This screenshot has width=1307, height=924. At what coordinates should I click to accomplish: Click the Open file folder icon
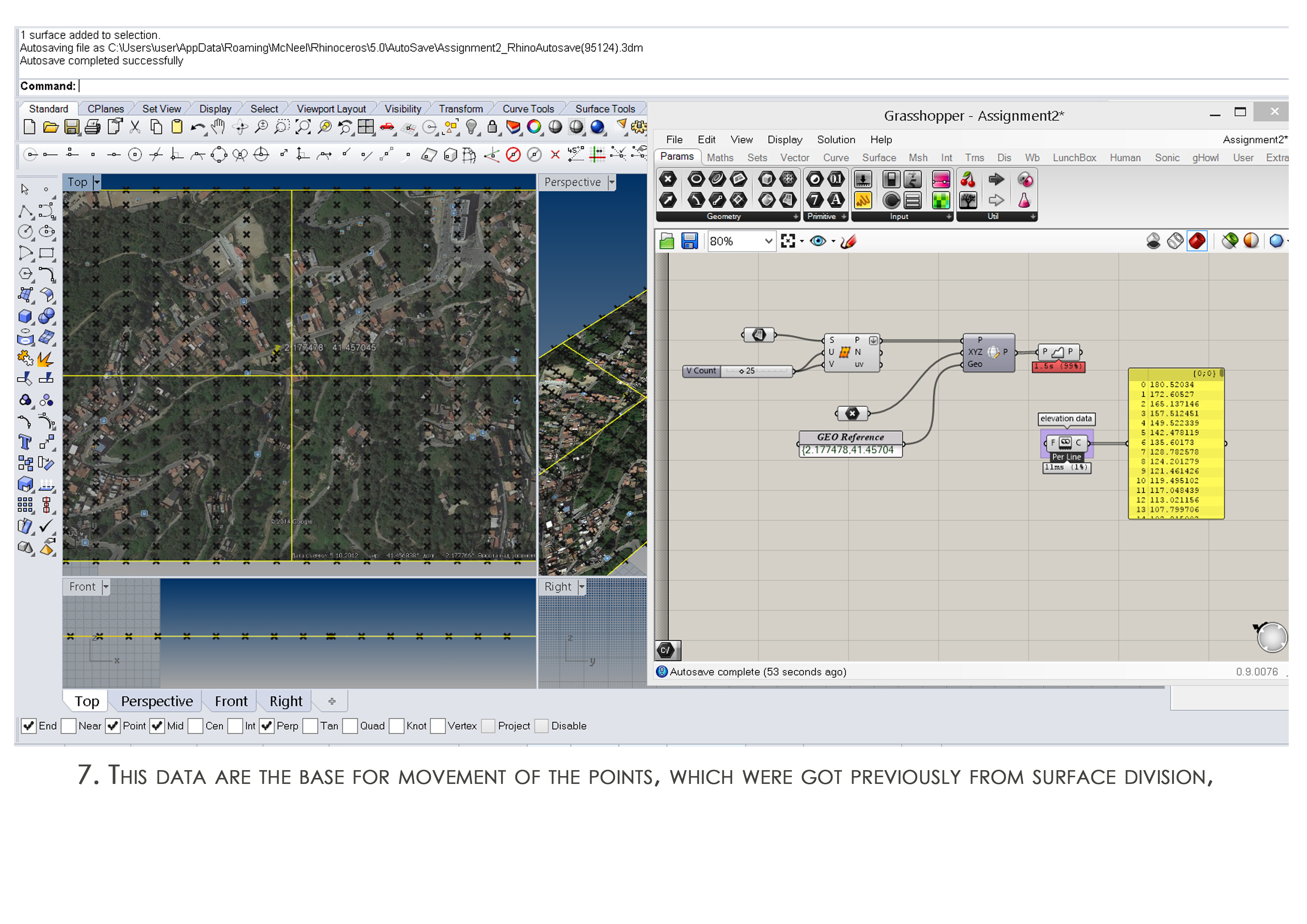(x=51, y=127)
